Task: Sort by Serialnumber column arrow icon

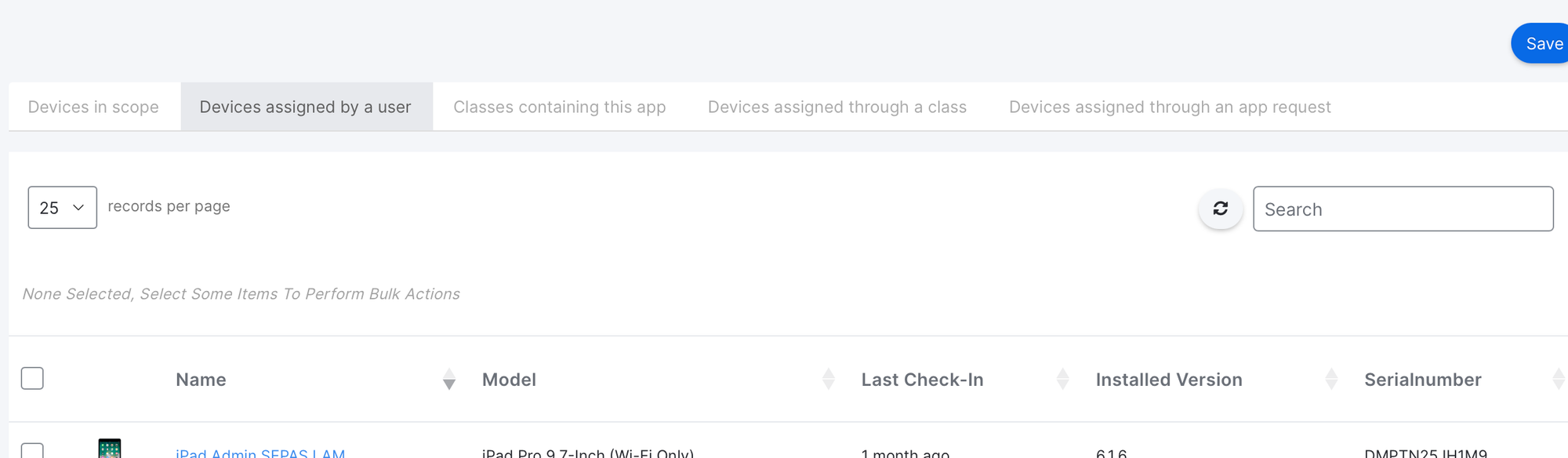Action: coord(1557,380)
